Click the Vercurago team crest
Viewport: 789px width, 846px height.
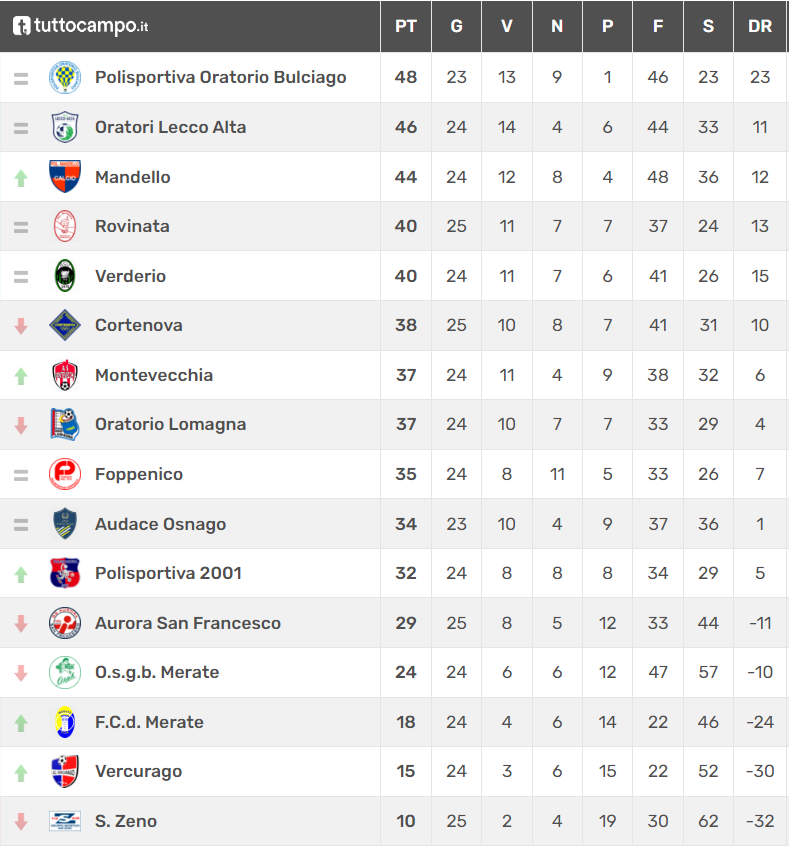coord(65,771)
